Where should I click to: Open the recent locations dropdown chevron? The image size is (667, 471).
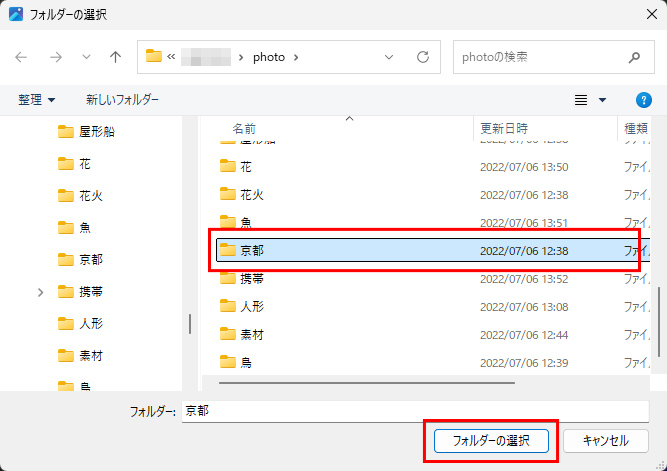click(x=85, y=57)
